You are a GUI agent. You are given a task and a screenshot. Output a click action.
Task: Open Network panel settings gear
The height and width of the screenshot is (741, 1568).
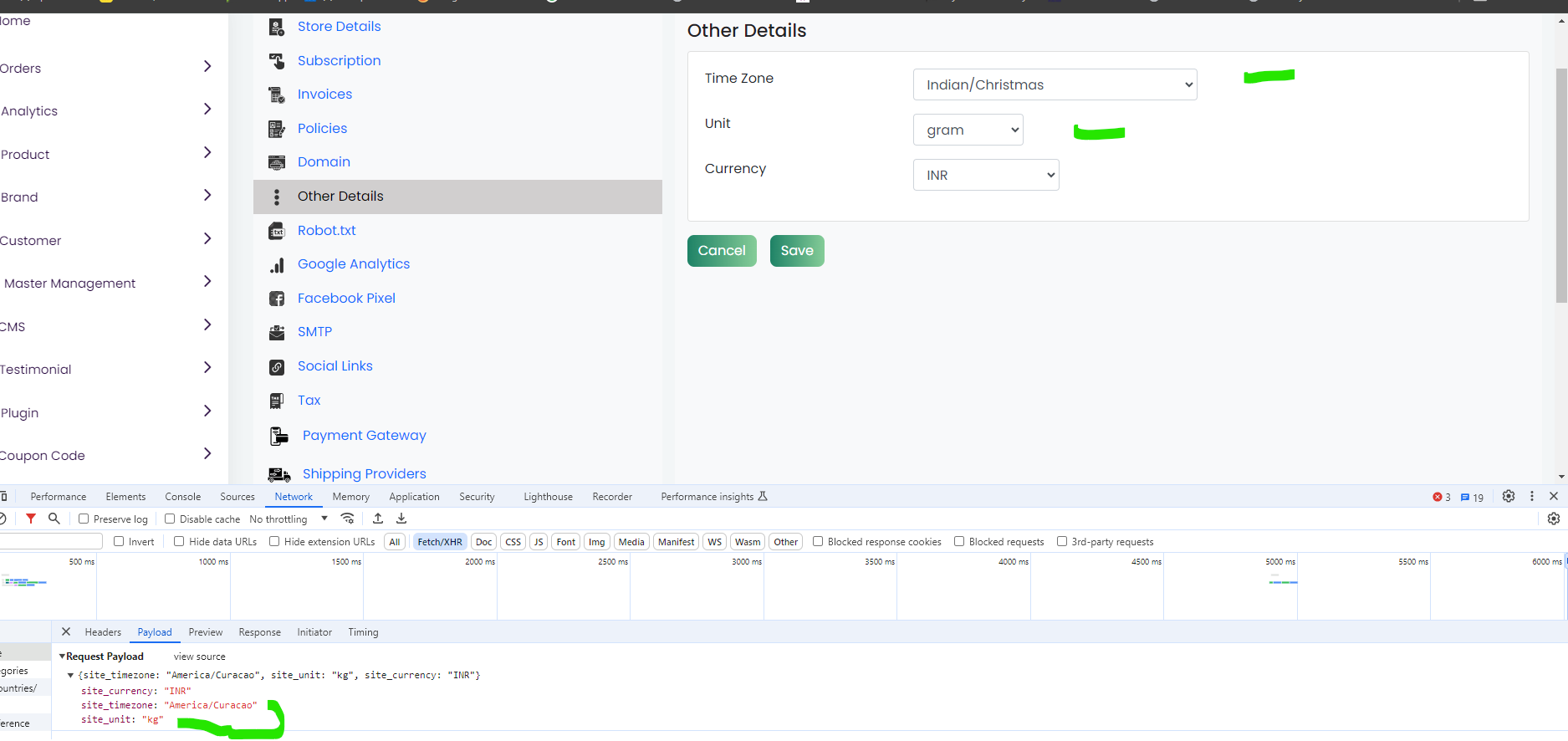(x=1554, y=519)
